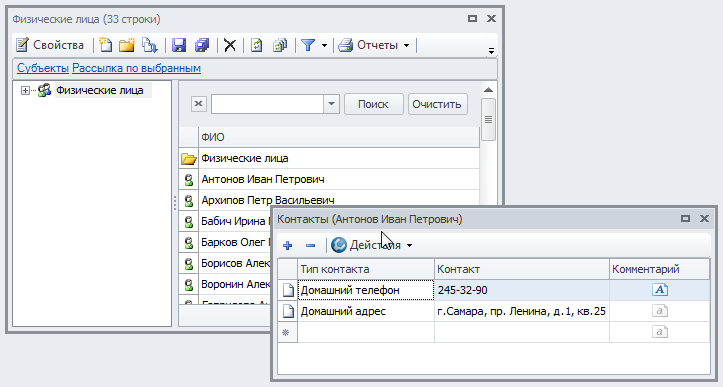Click the copy record icon
Screen dimensions: 723x387
[149, 45]
